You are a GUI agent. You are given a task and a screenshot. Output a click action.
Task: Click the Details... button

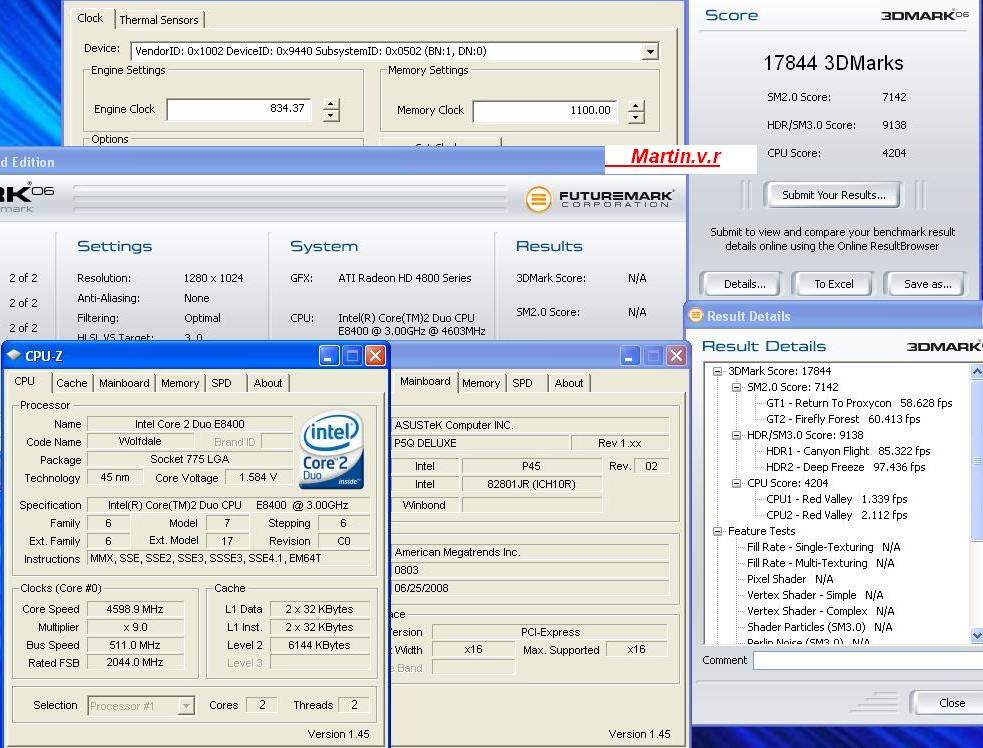(x=744, y=284)
